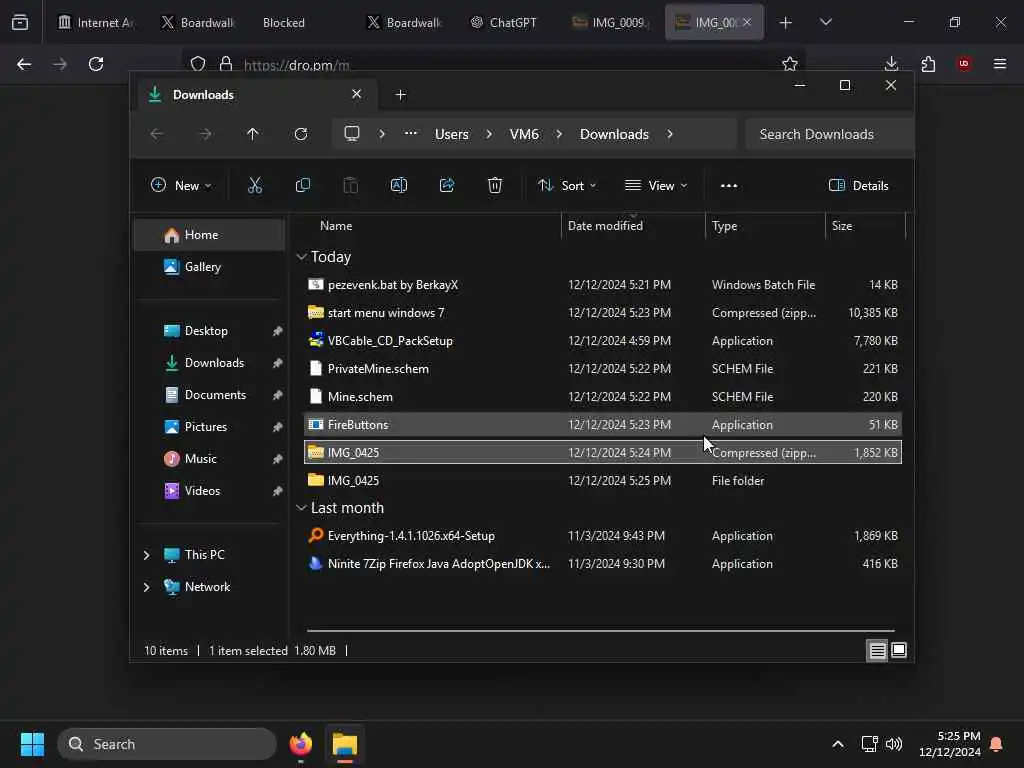
Task: Open hidden path ellipsis in address bar
Action: click(410, 133)
